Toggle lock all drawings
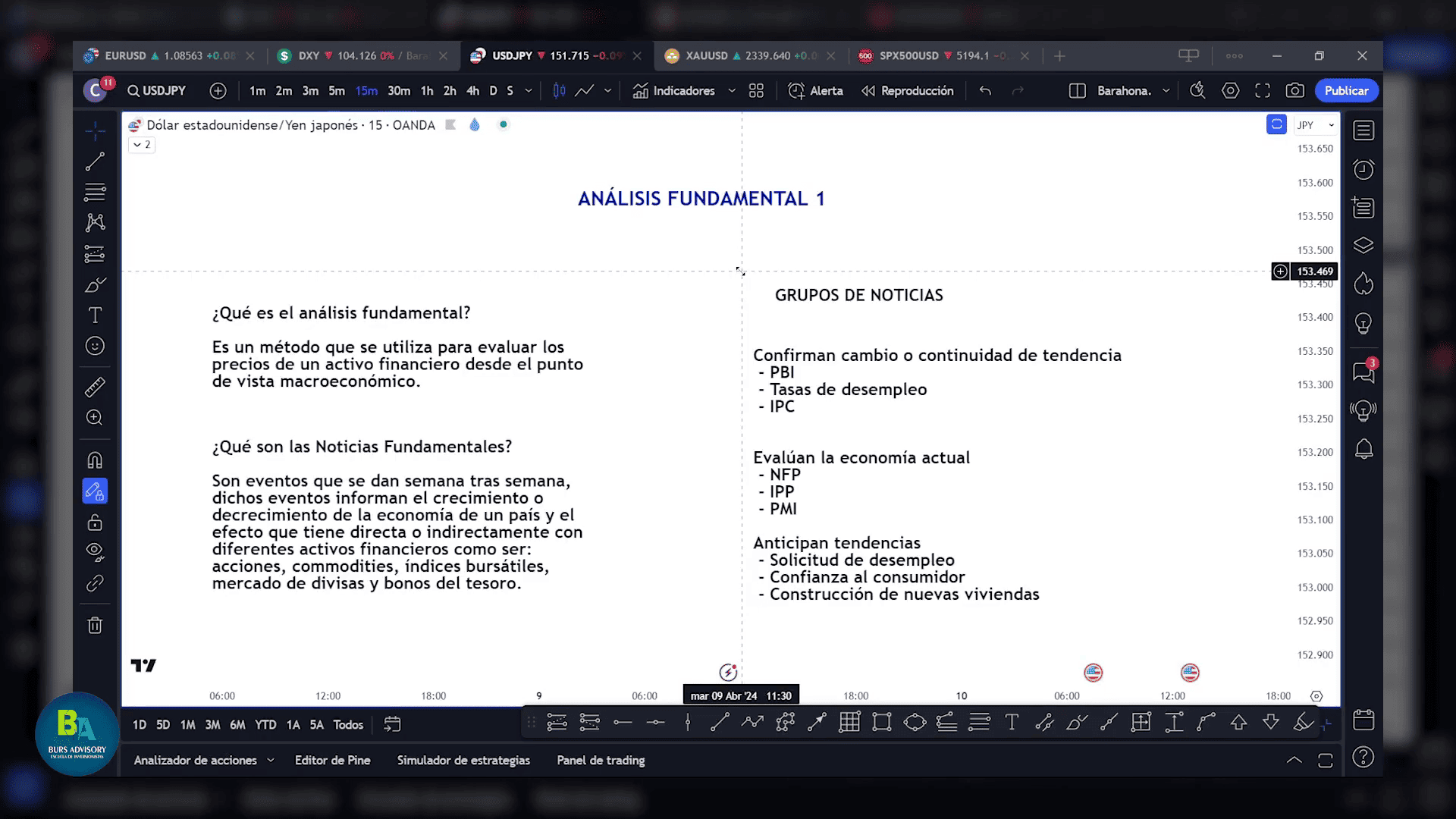1456x819 pixels. (95, 522)
